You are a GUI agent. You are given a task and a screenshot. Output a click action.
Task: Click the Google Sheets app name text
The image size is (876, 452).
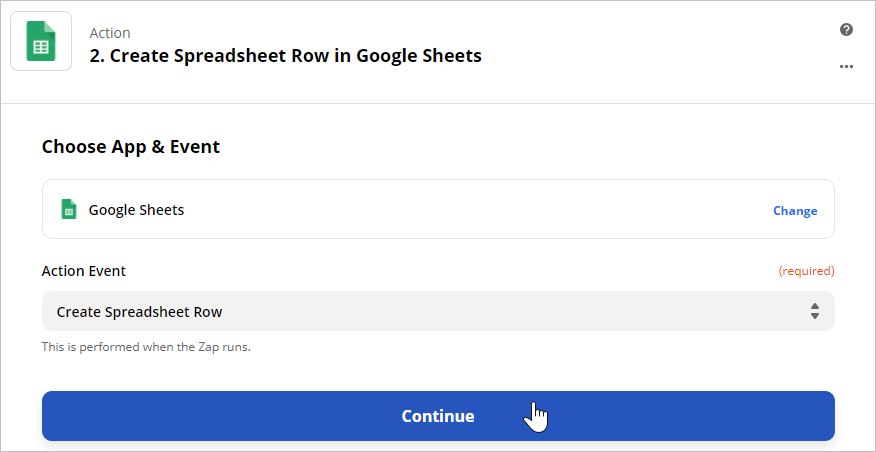click(136, 210)
